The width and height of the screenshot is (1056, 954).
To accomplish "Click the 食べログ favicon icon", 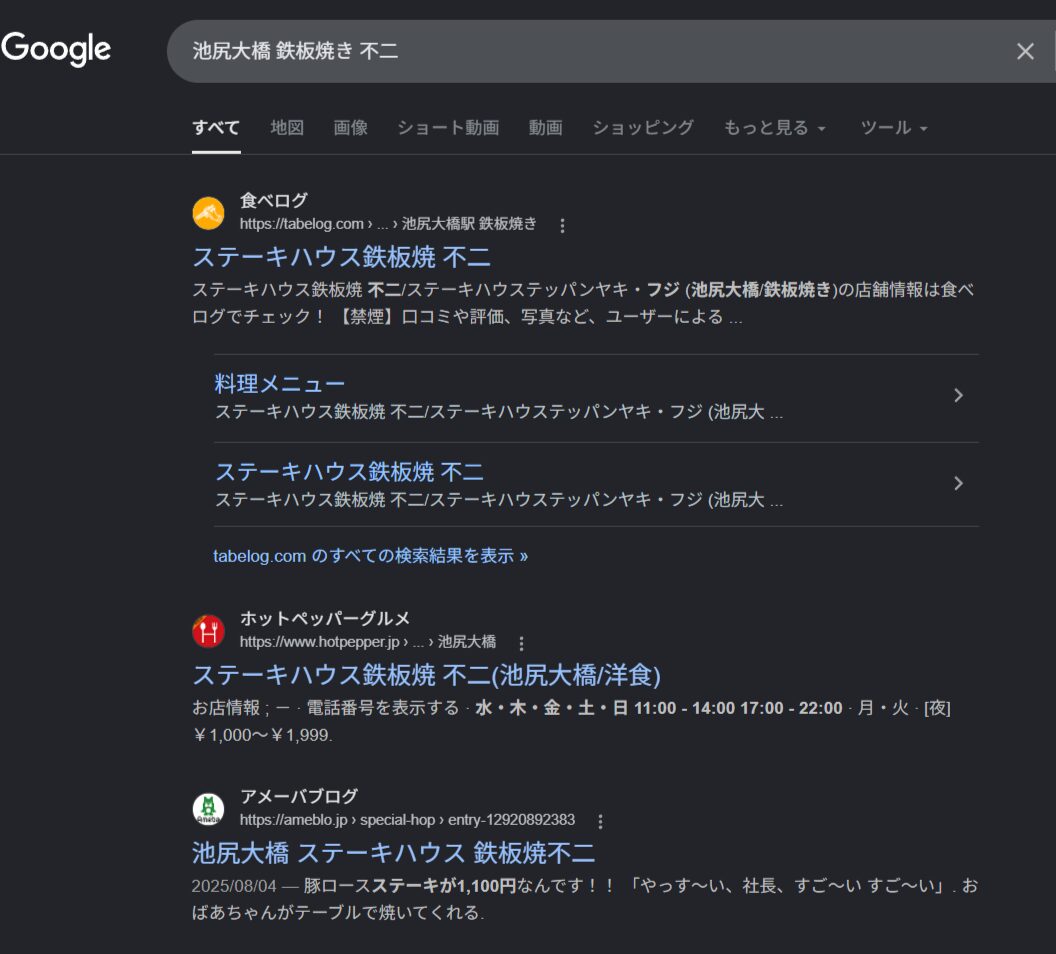I will 208,213.
